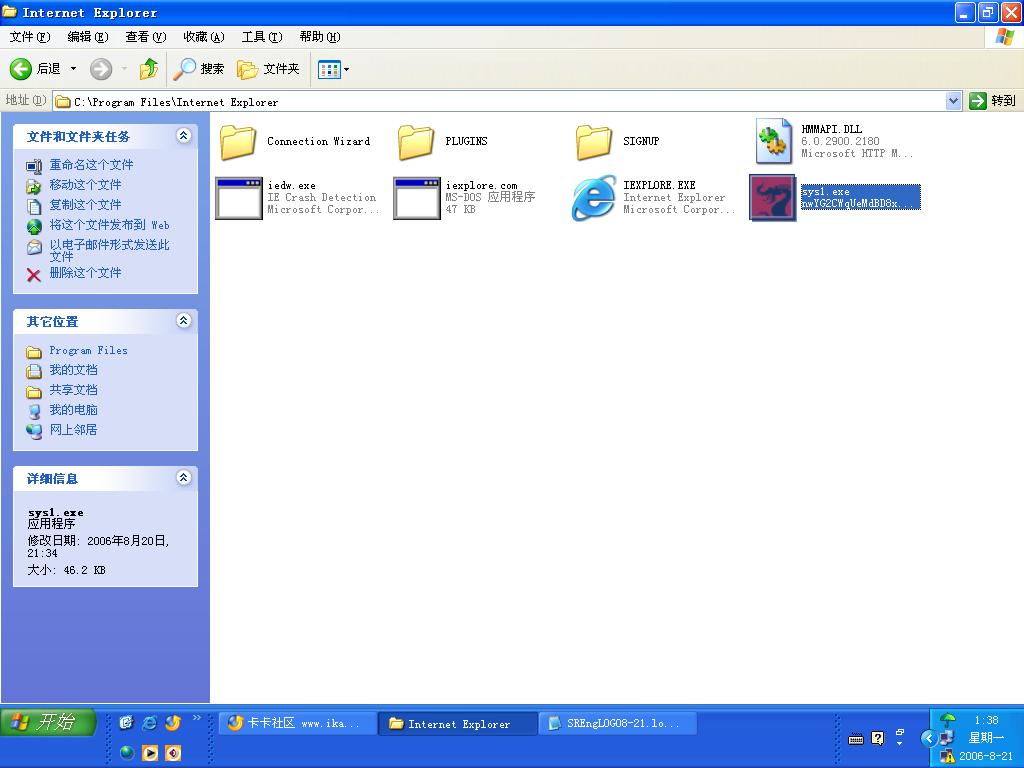Select the iedw.exe file icon

239,198
